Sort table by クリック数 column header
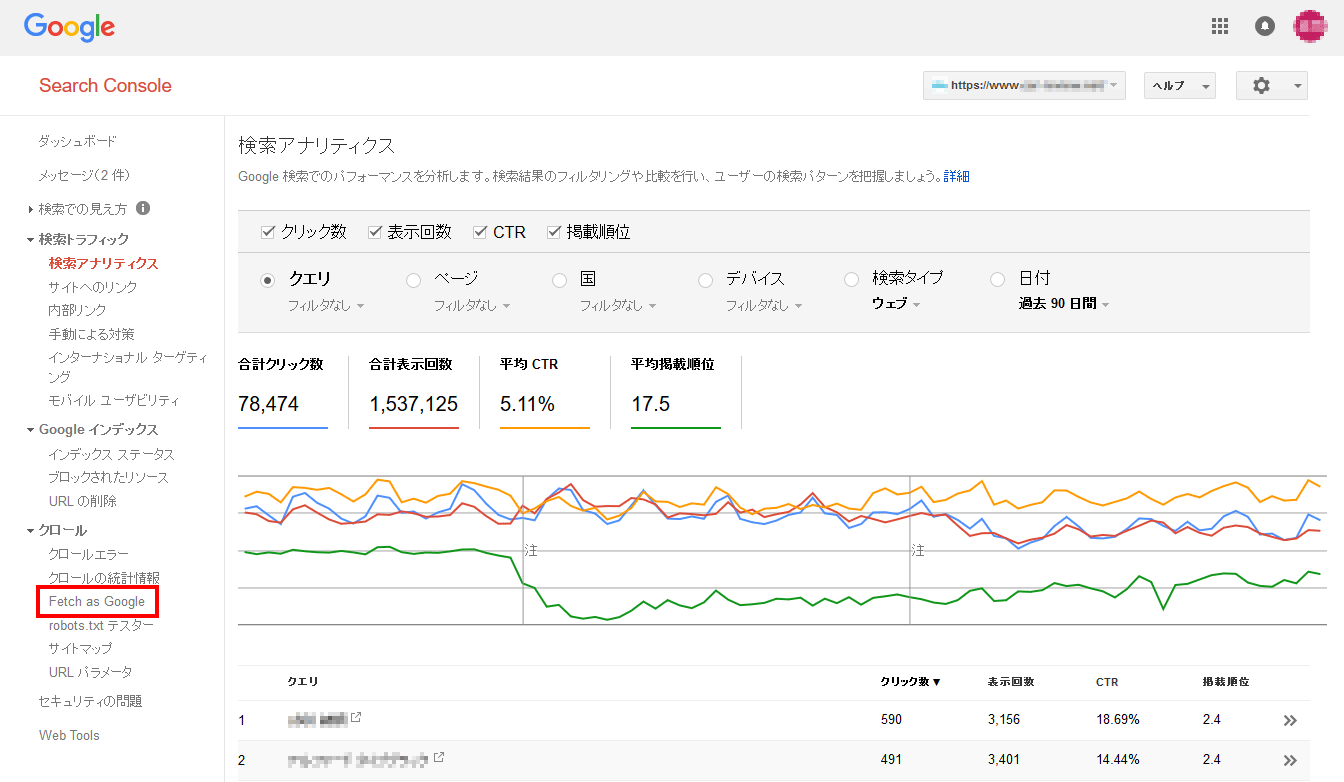The image size is (1344, 782). tap(910, 682)
